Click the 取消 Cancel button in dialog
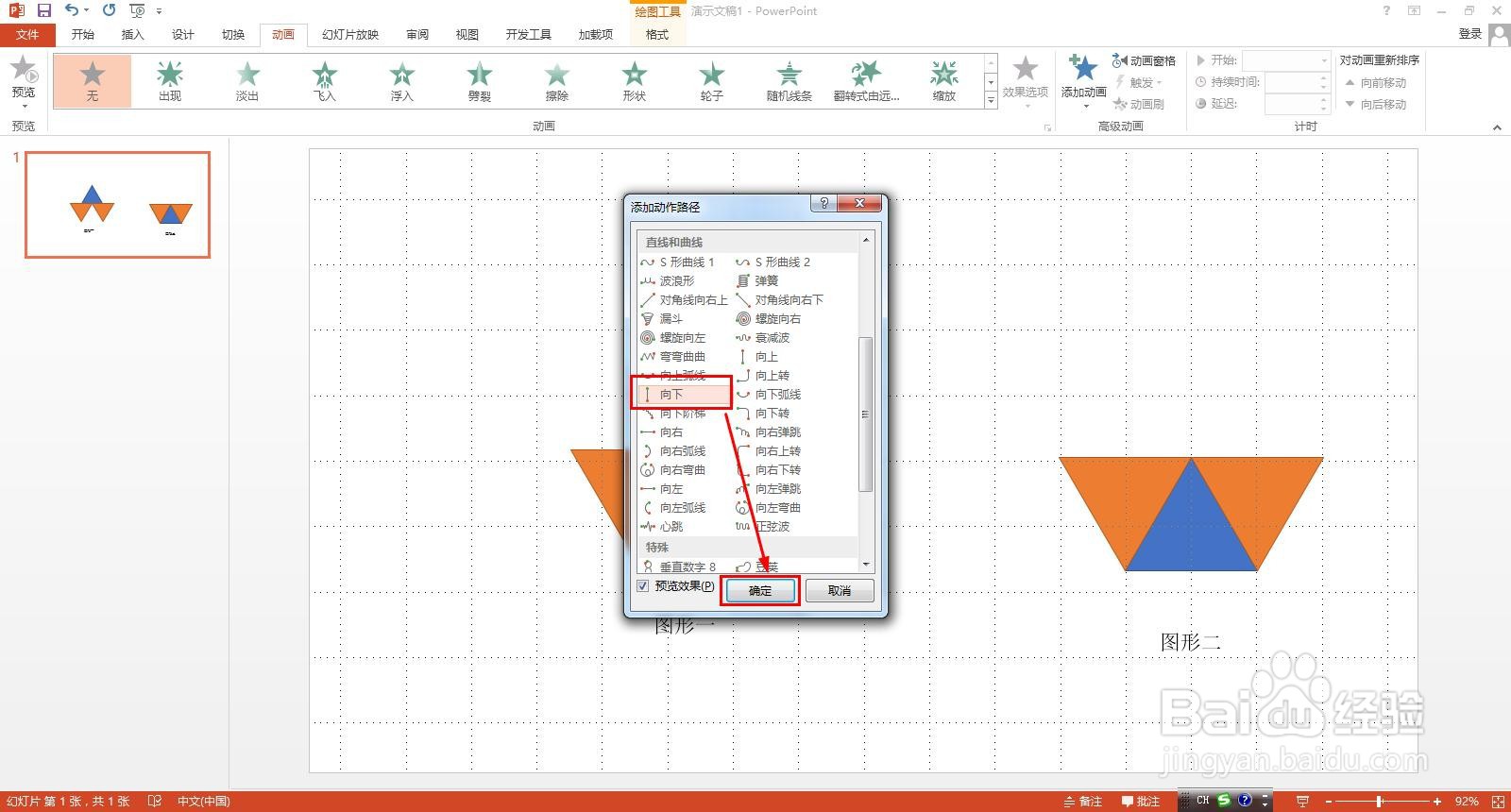The image size is (1511, 812). [840, 591]
